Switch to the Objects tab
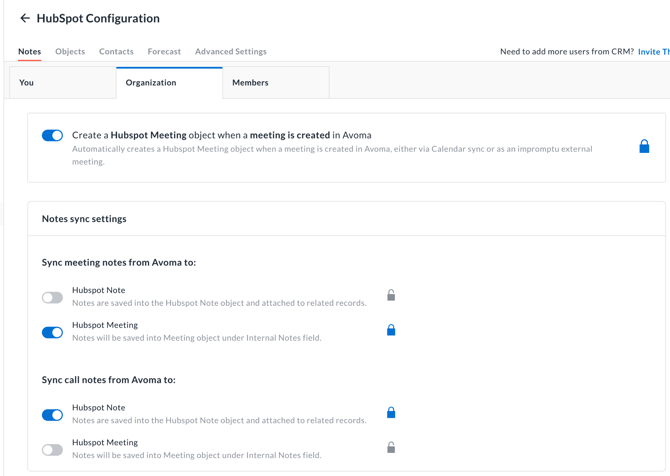Image resolution: width=670 pixels, height=476 pixels. pyautogui.click(x=70, y=51)
